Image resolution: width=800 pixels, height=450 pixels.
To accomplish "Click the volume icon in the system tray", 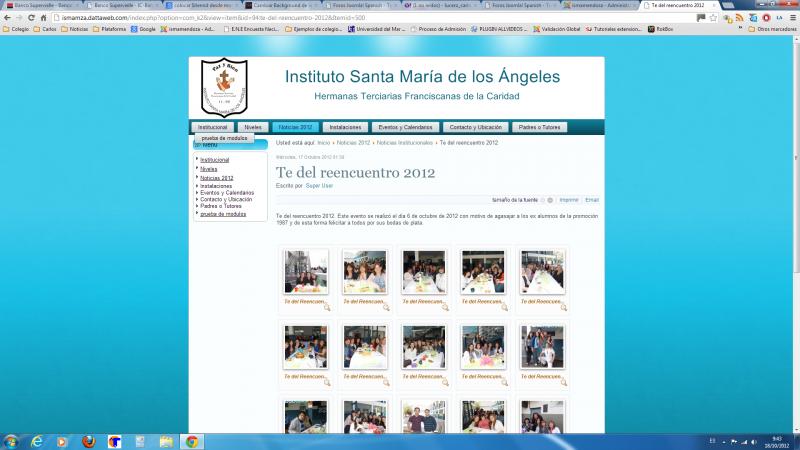I will 754,442.
